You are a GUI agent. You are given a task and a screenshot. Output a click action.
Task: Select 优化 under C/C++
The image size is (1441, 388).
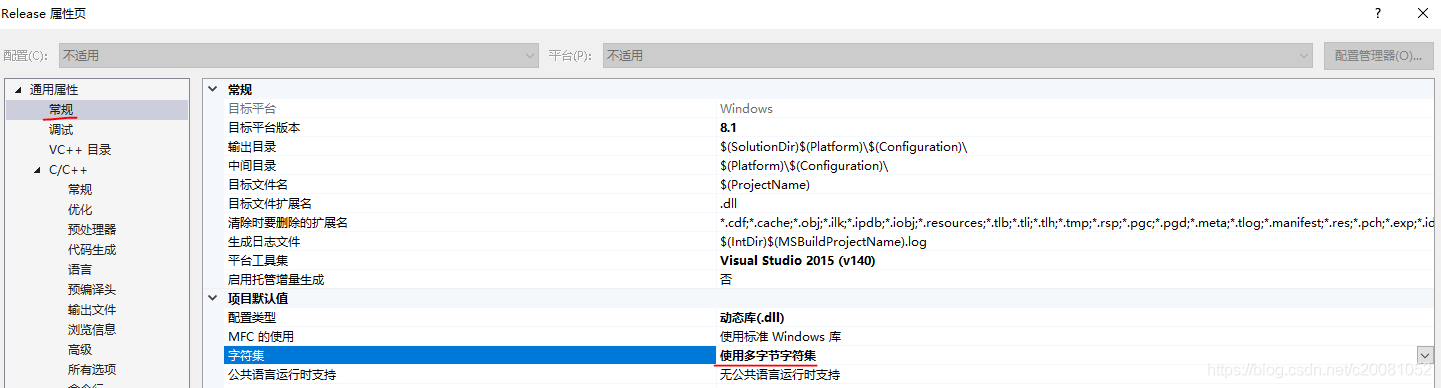tap(80, 209)
